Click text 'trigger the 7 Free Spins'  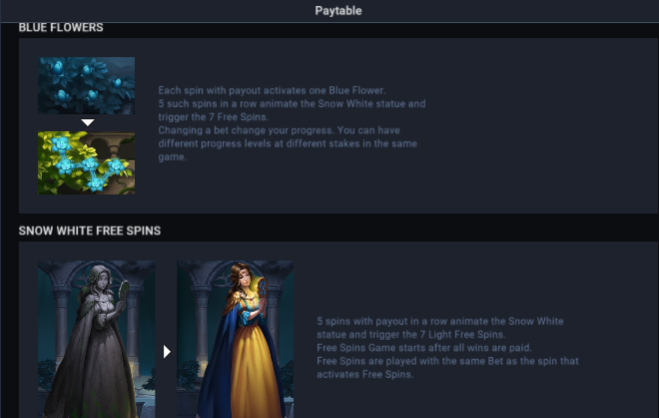(212, 117)
